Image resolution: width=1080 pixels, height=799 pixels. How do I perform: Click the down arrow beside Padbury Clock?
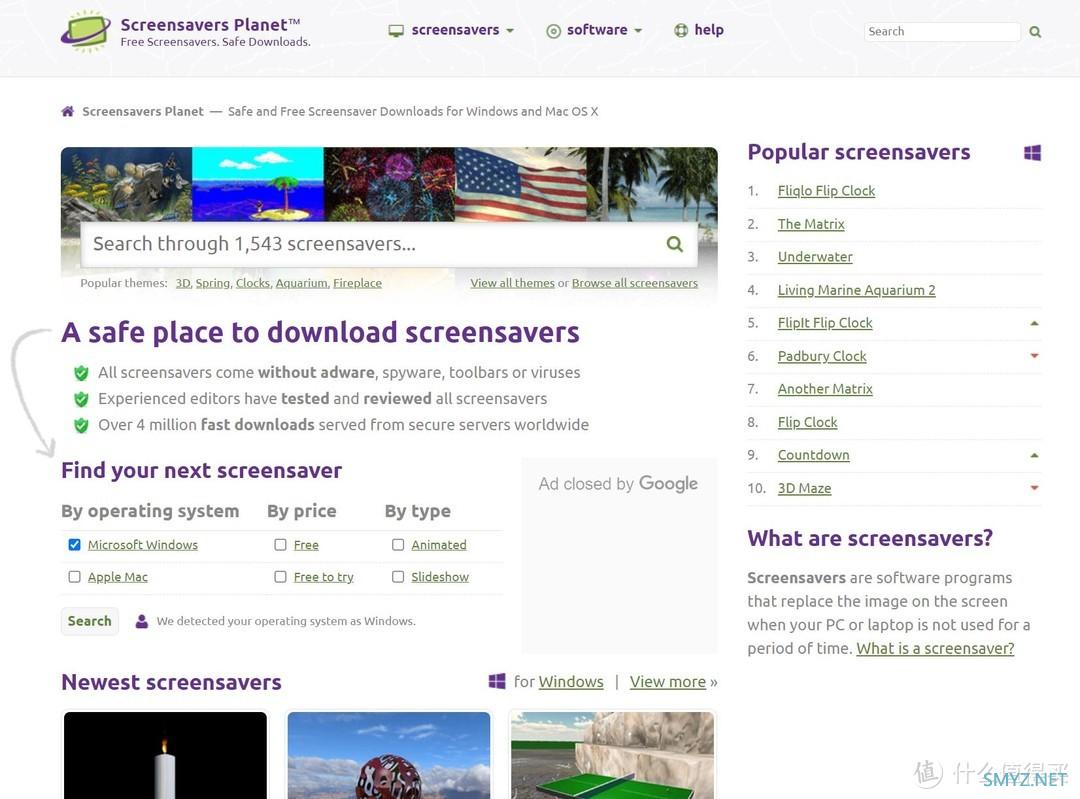[x=1034, y=356]
